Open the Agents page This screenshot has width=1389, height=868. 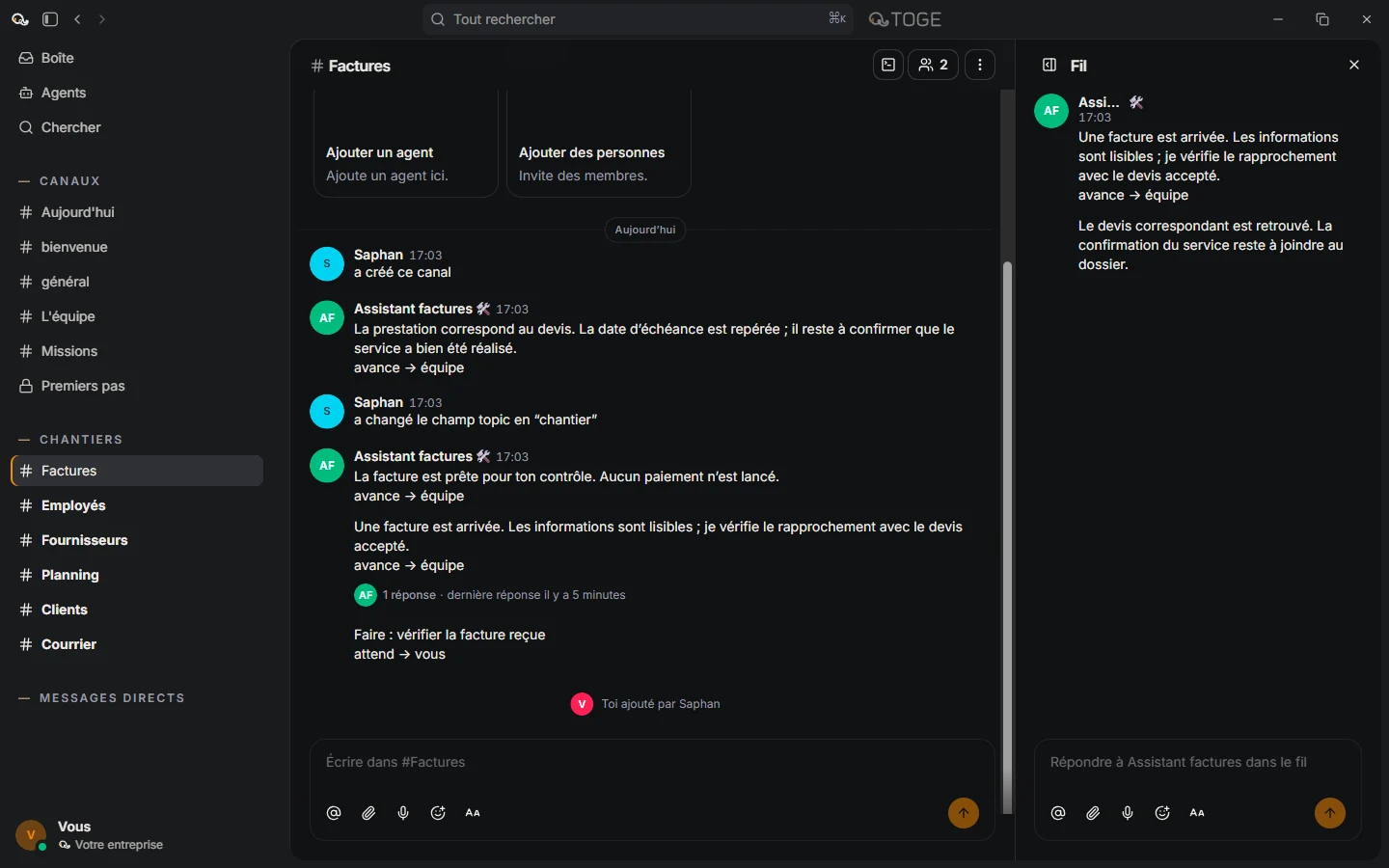click(137, 93)
